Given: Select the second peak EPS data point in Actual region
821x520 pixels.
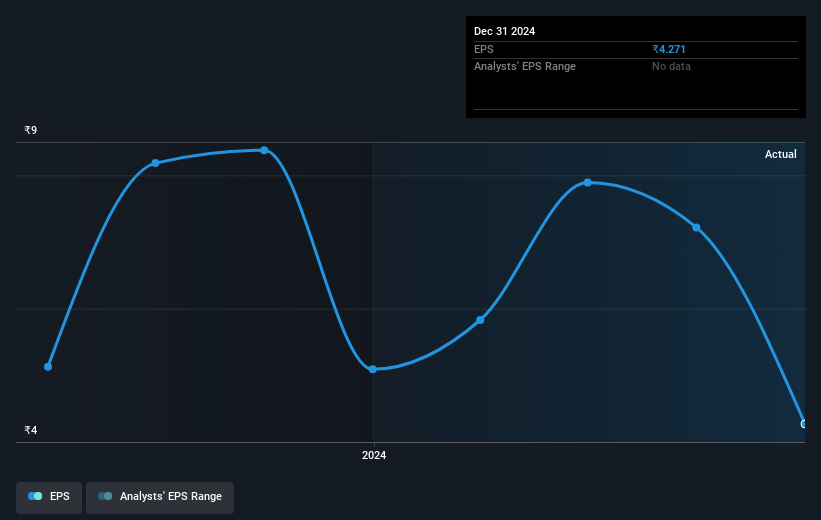Looking at the screenshot, I should point(587,182).
